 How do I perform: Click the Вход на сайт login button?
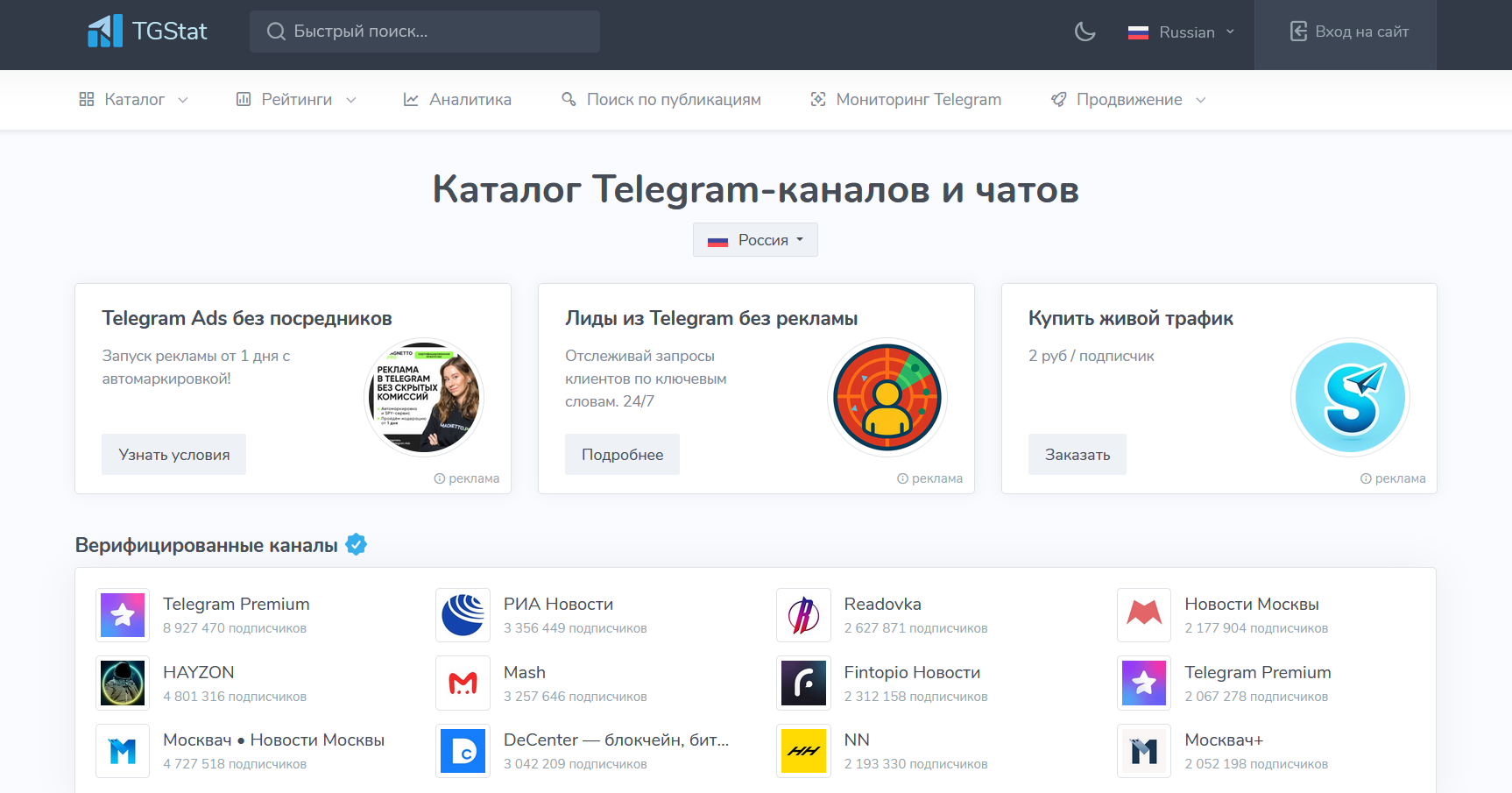point(1349,32)
